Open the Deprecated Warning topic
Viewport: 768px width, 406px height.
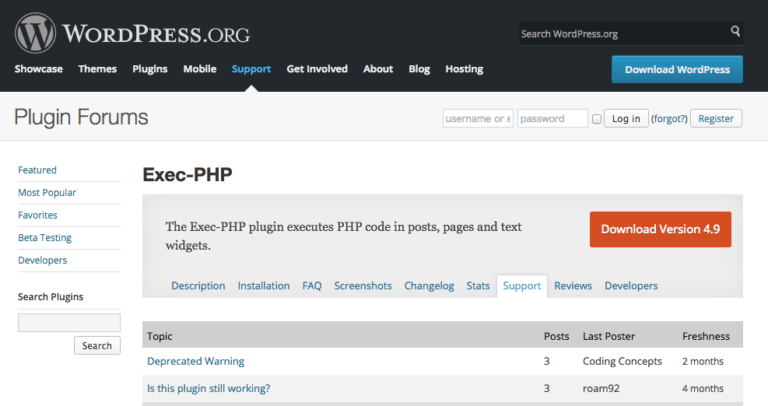coord(195,361)
